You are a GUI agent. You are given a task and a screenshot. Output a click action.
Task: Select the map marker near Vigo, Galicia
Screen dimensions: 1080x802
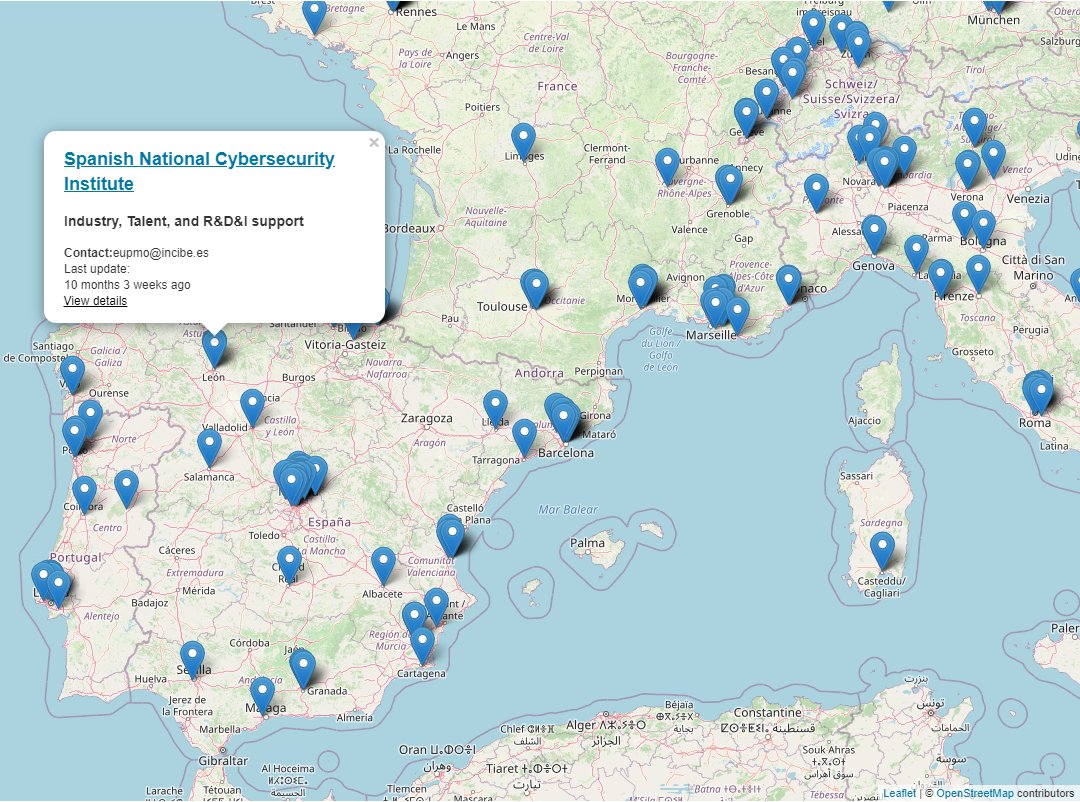(x=72, y=375)
